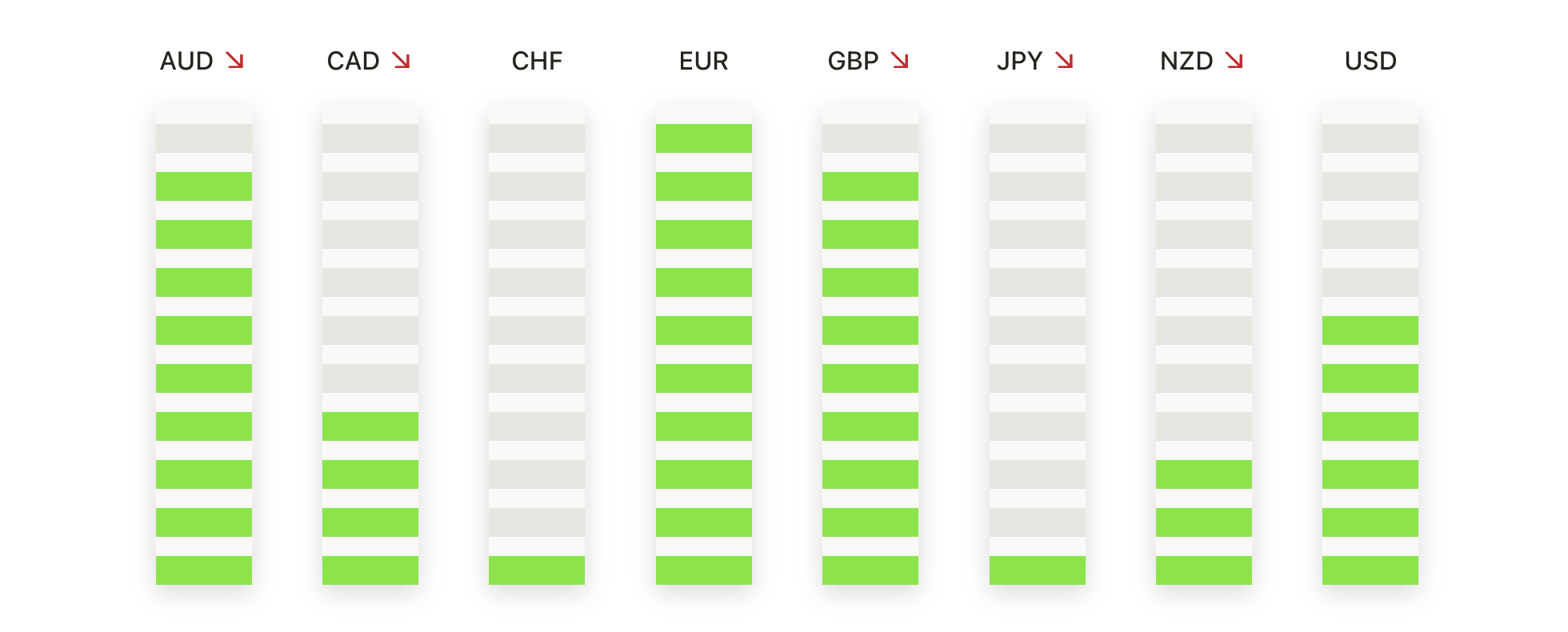Select the GBP currency label
The width and height of the screenshot is (1568, 632).
[853, 61]
